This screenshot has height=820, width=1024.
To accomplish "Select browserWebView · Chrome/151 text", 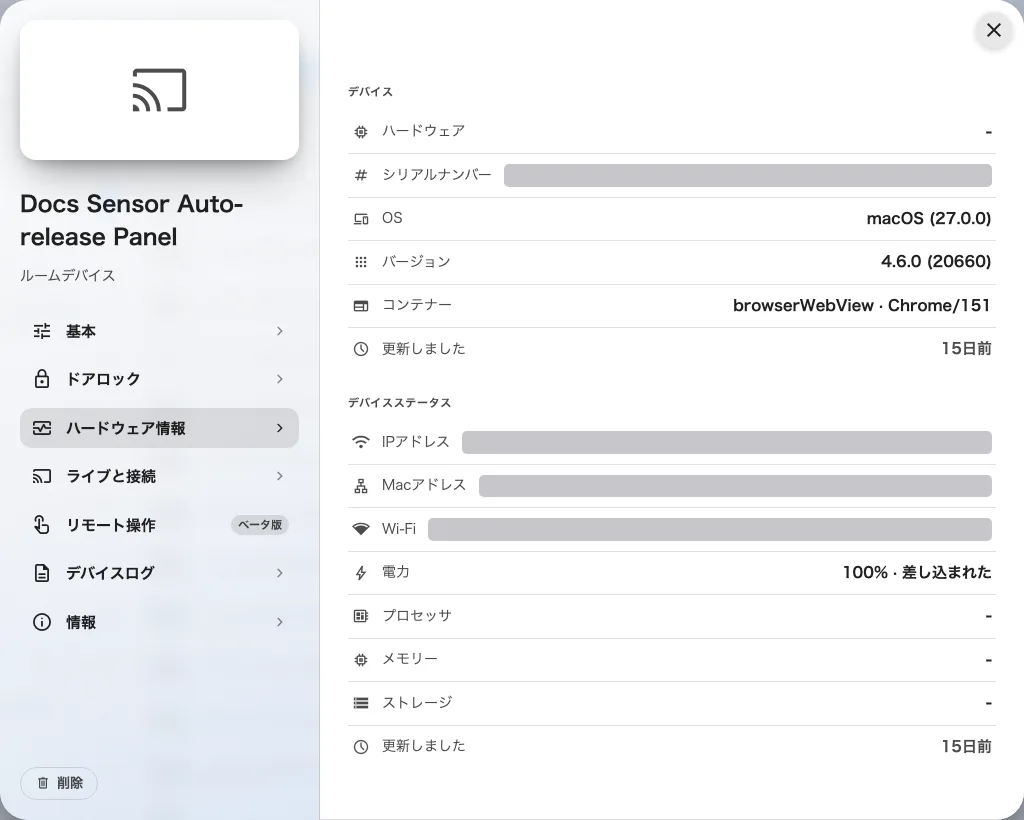I will point(862,306).
